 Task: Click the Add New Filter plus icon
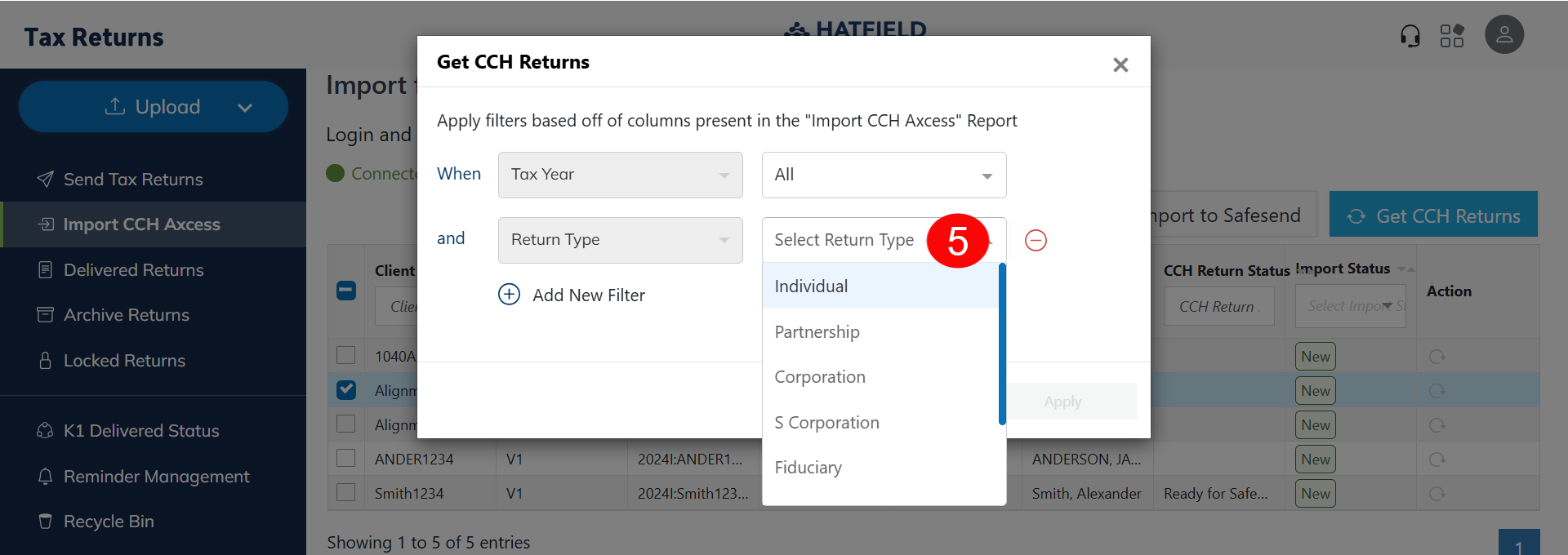[509, 295]
